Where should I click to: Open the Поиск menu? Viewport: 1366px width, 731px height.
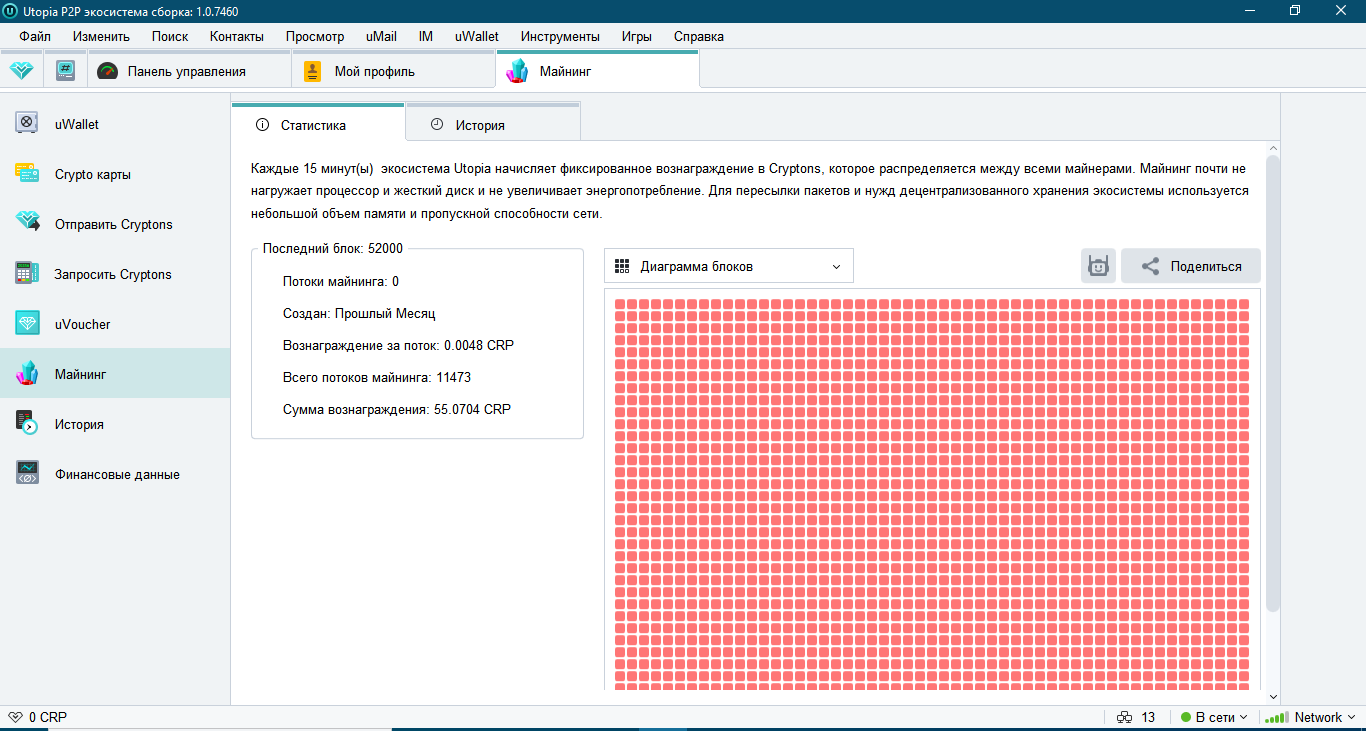(170, 36)
